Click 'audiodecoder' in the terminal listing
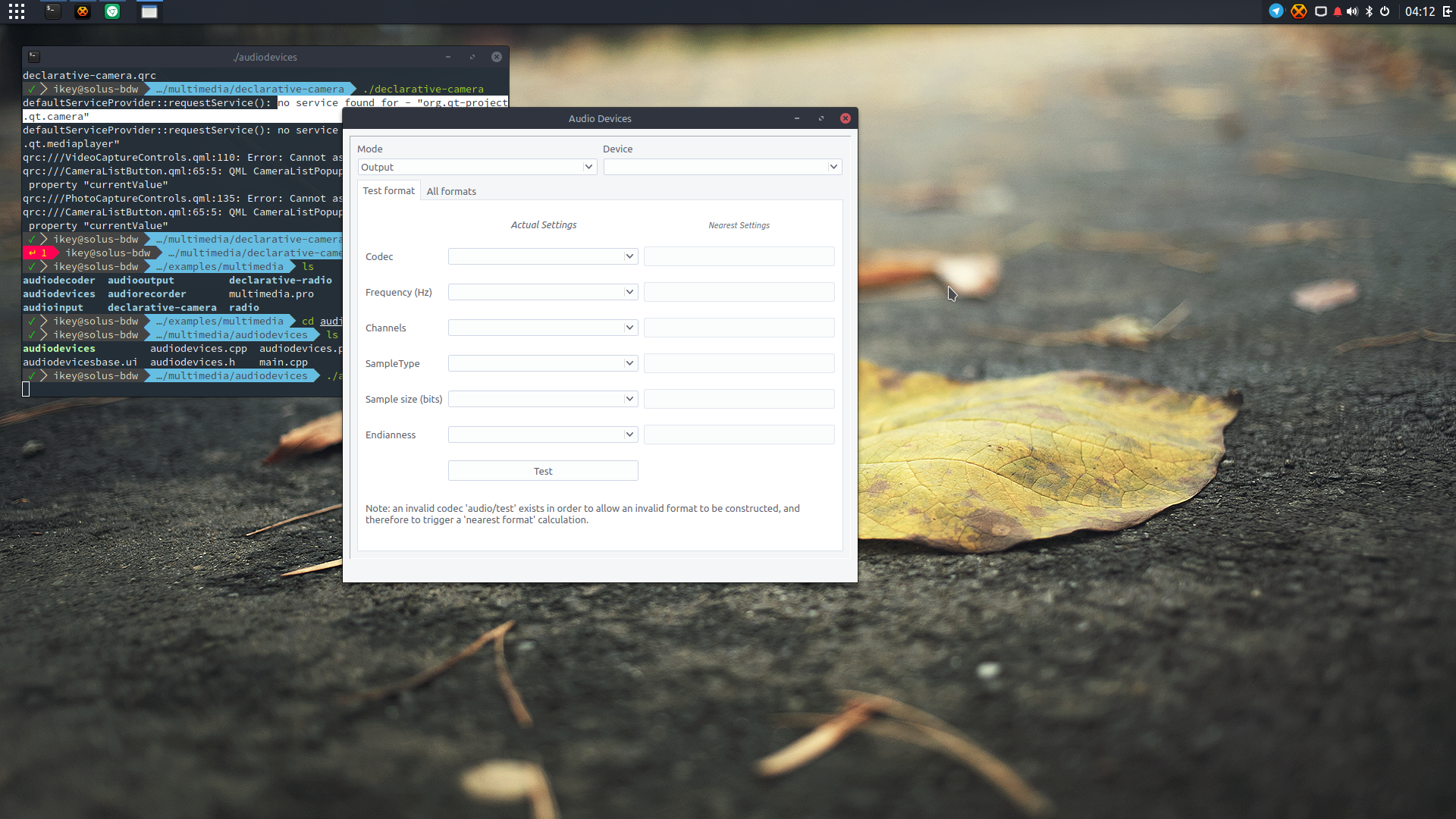The height and width of the screenshot is (819, 1456). coord(59,281)
